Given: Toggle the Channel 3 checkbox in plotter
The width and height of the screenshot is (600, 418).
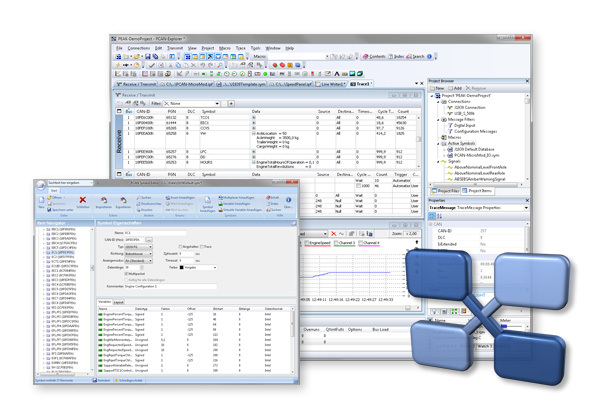Looking at the screenshot, I should click(x=336, y=243).
